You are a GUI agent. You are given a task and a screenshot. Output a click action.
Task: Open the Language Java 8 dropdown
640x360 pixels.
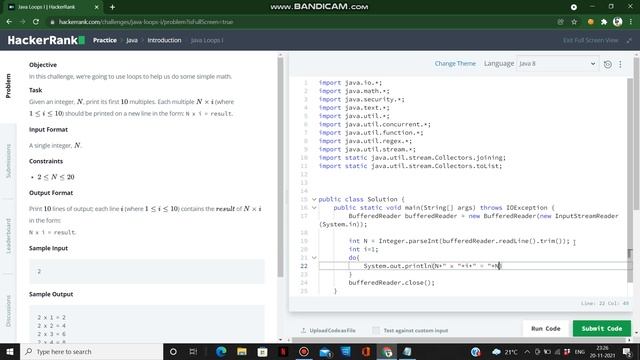[x=557, y=63]
